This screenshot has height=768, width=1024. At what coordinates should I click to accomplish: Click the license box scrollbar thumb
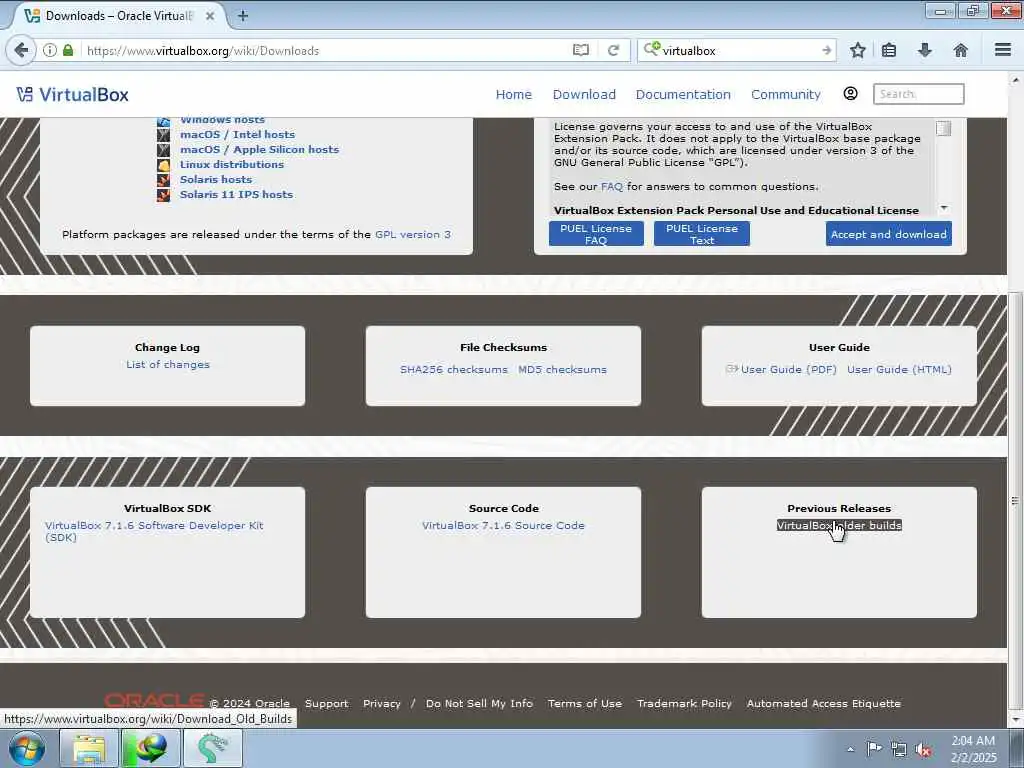(x=943, y=129)
